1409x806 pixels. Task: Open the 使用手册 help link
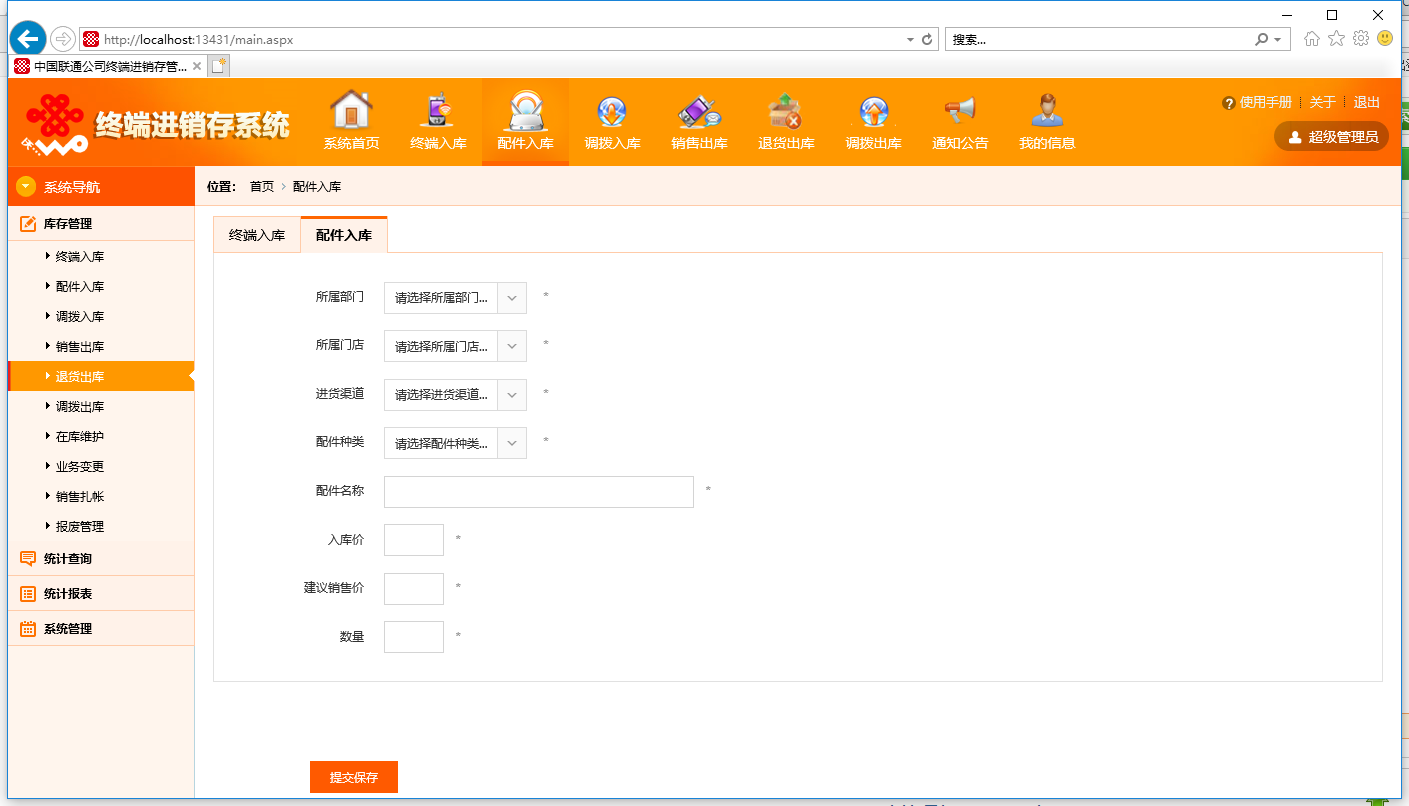coord(1257,102)
